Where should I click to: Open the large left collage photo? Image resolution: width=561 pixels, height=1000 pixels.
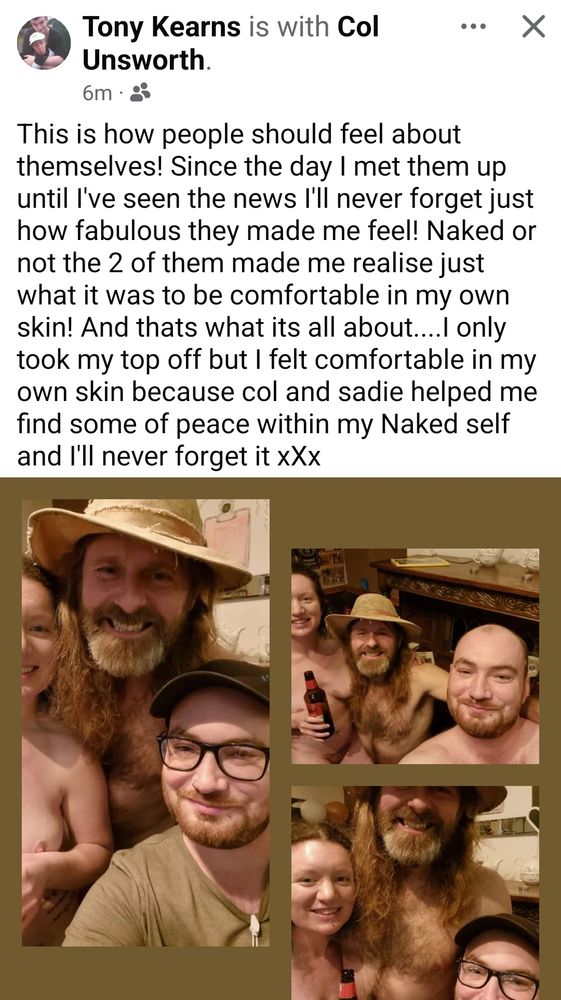click(145, 722)
